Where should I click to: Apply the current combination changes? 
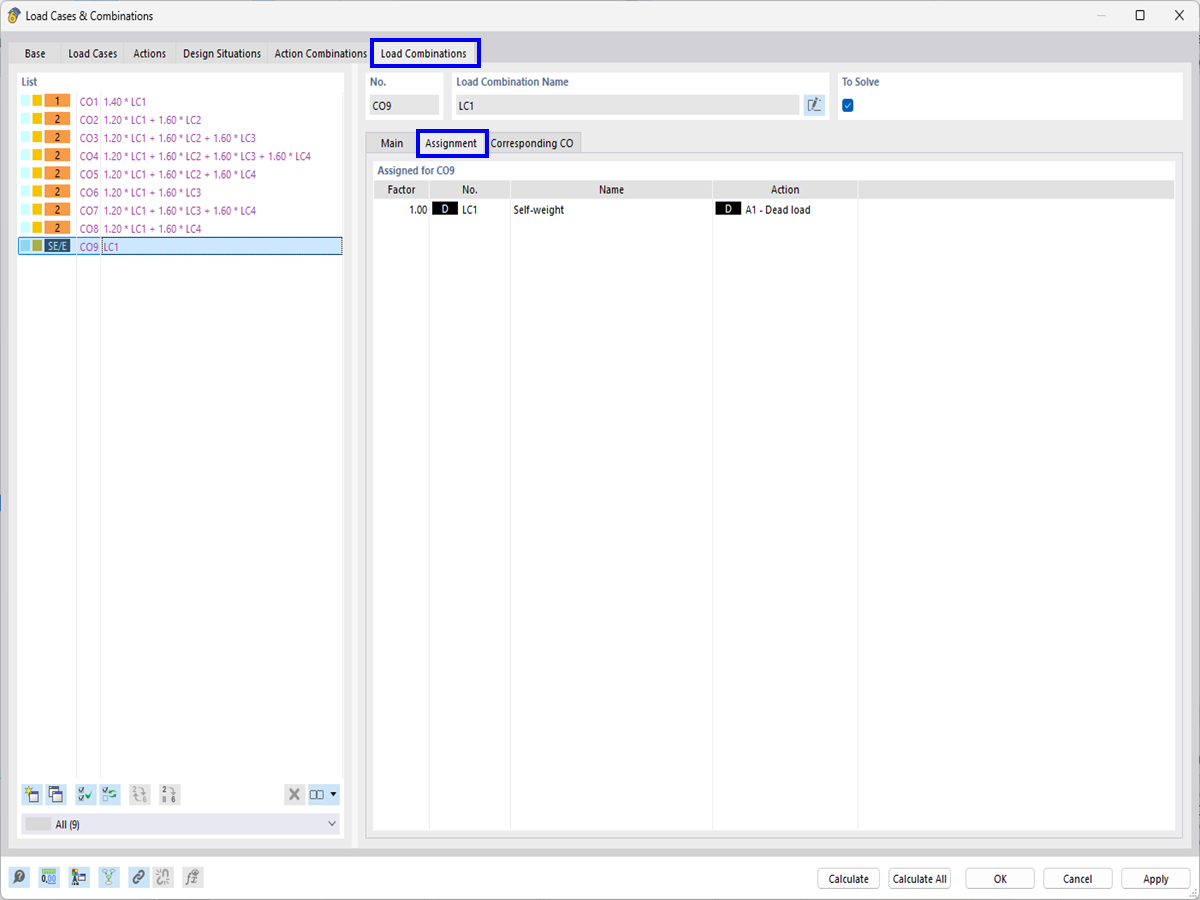click(1155, 878)
